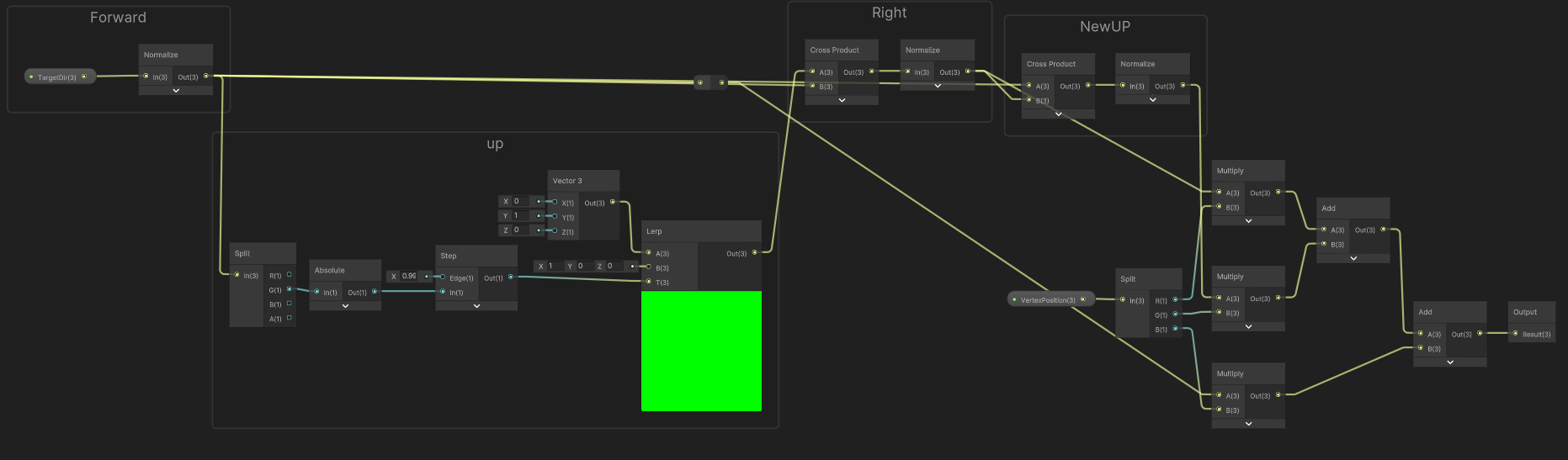The height and width of the screenshot is (460, 1568).
Task: Toggle chevron of the bottommost Multiply node
Action: click(1248, 424)
